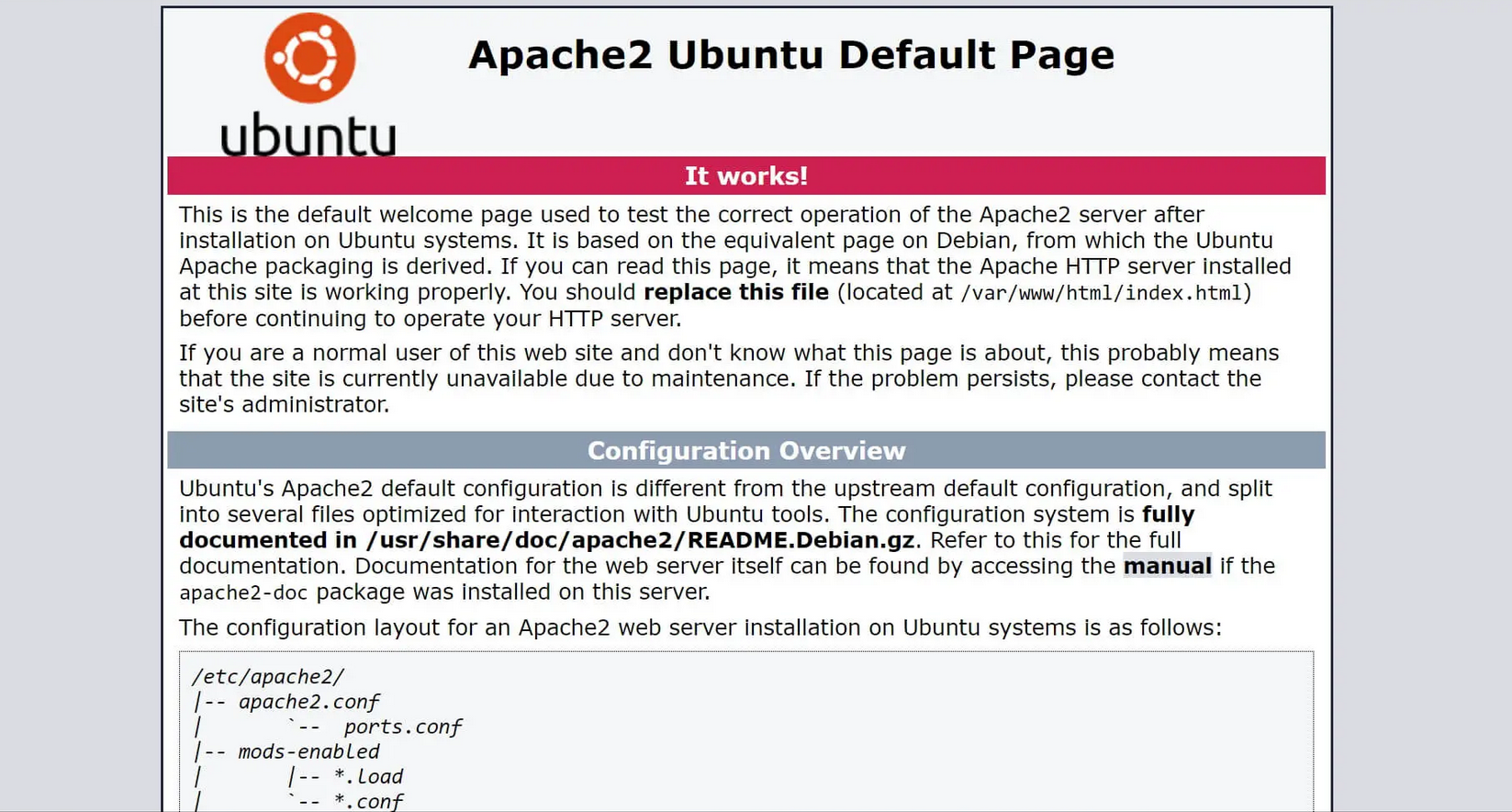1512x812 pixels.
Task: Click the *.conf tree line
Action: [297, 801]
